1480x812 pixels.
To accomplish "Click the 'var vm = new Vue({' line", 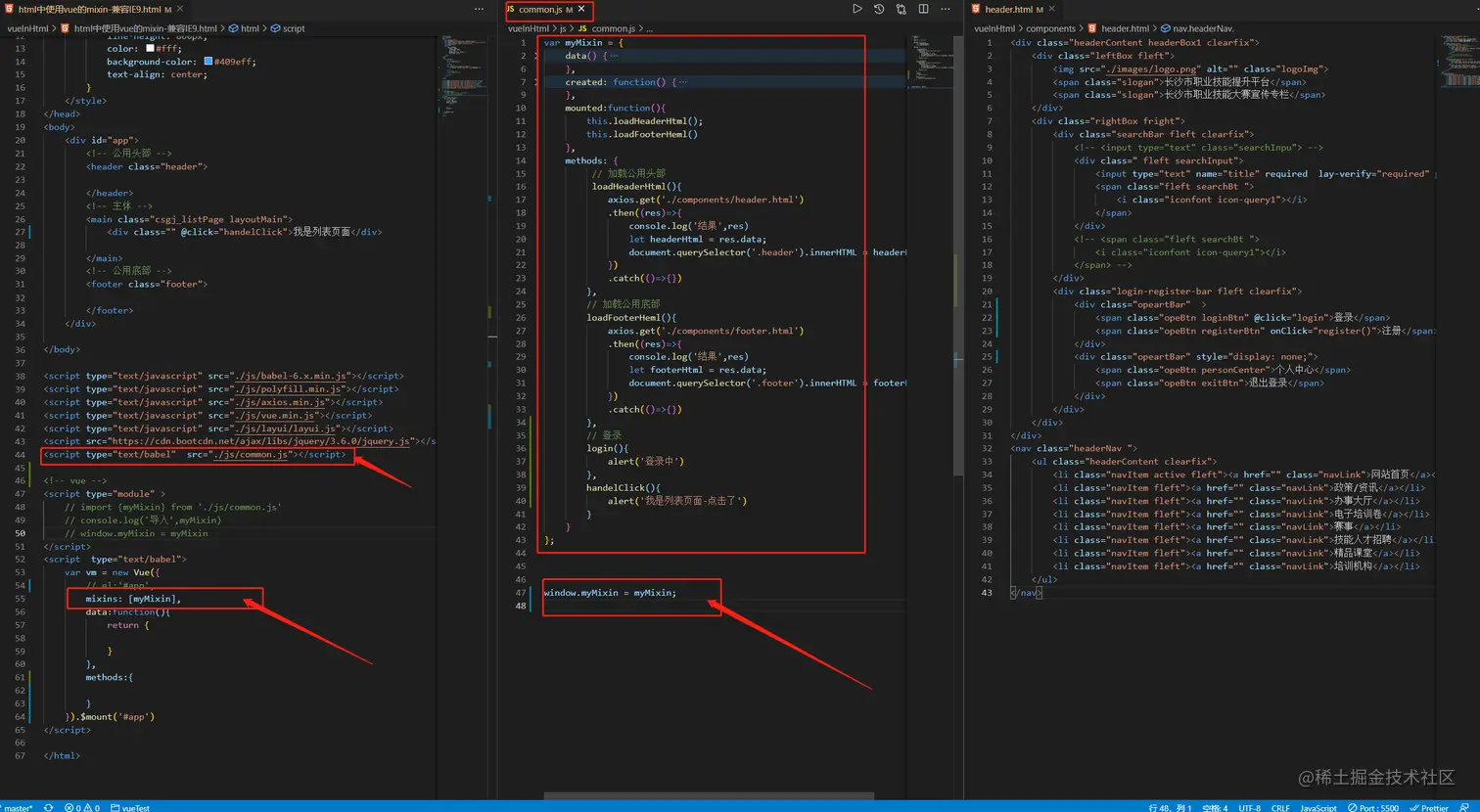I will pyautogui.click(x=112, y=572).
